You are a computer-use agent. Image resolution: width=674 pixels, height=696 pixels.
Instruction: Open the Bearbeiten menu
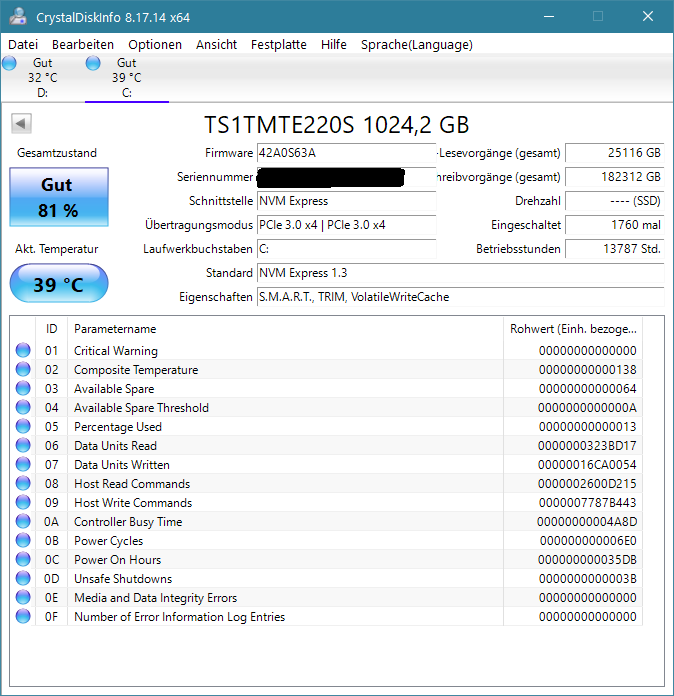tap(83, 44)
